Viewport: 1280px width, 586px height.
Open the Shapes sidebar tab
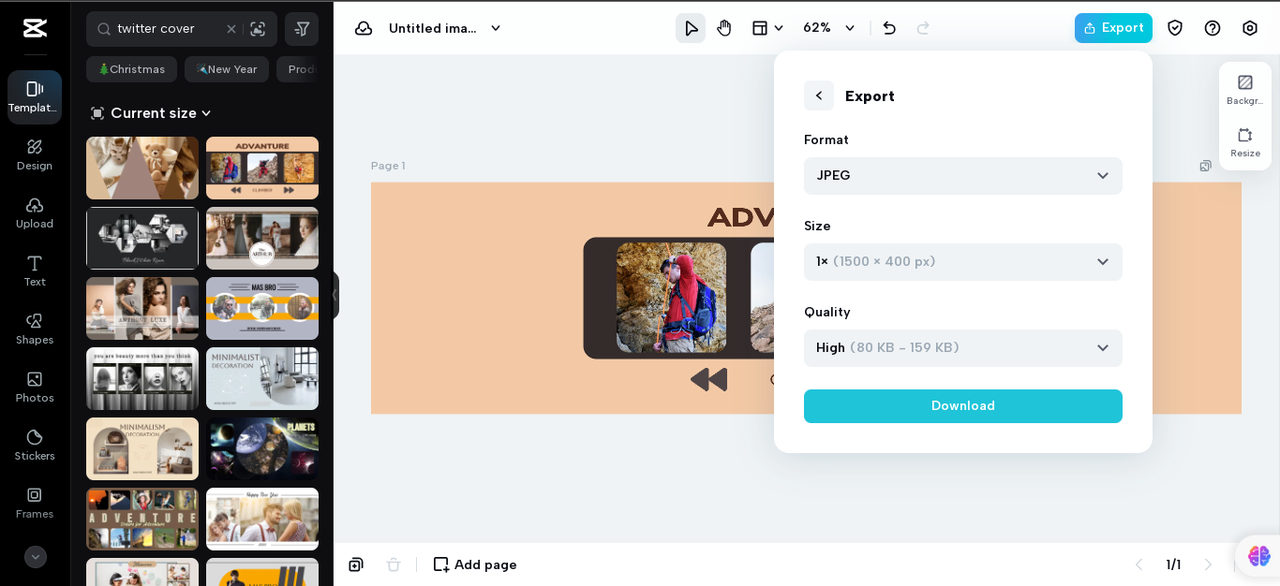tap(35, 329)
